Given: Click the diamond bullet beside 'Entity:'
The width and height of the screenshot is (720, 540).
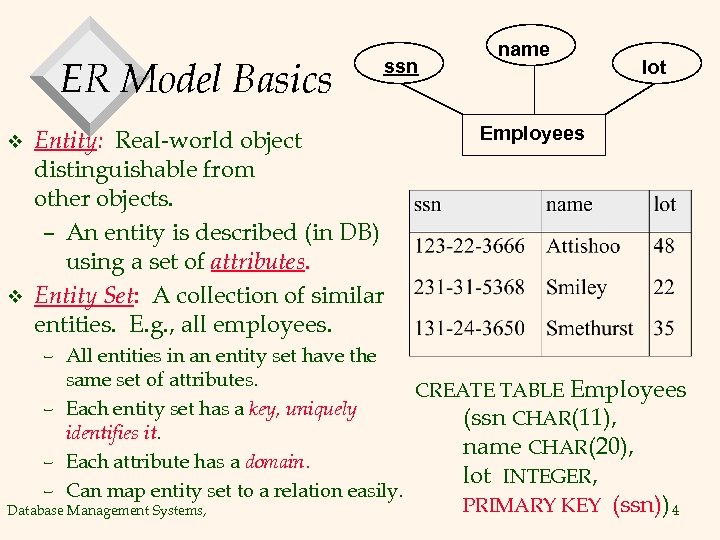Looking at the screenshot, I should [16, 141].
